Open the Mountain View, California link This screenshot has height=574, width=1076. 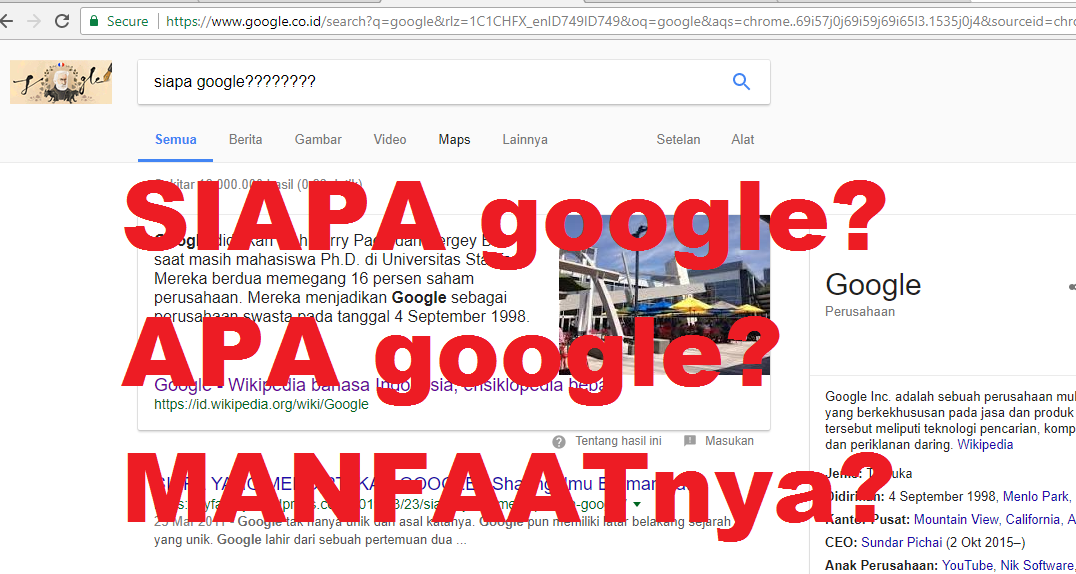click(987, 519)
